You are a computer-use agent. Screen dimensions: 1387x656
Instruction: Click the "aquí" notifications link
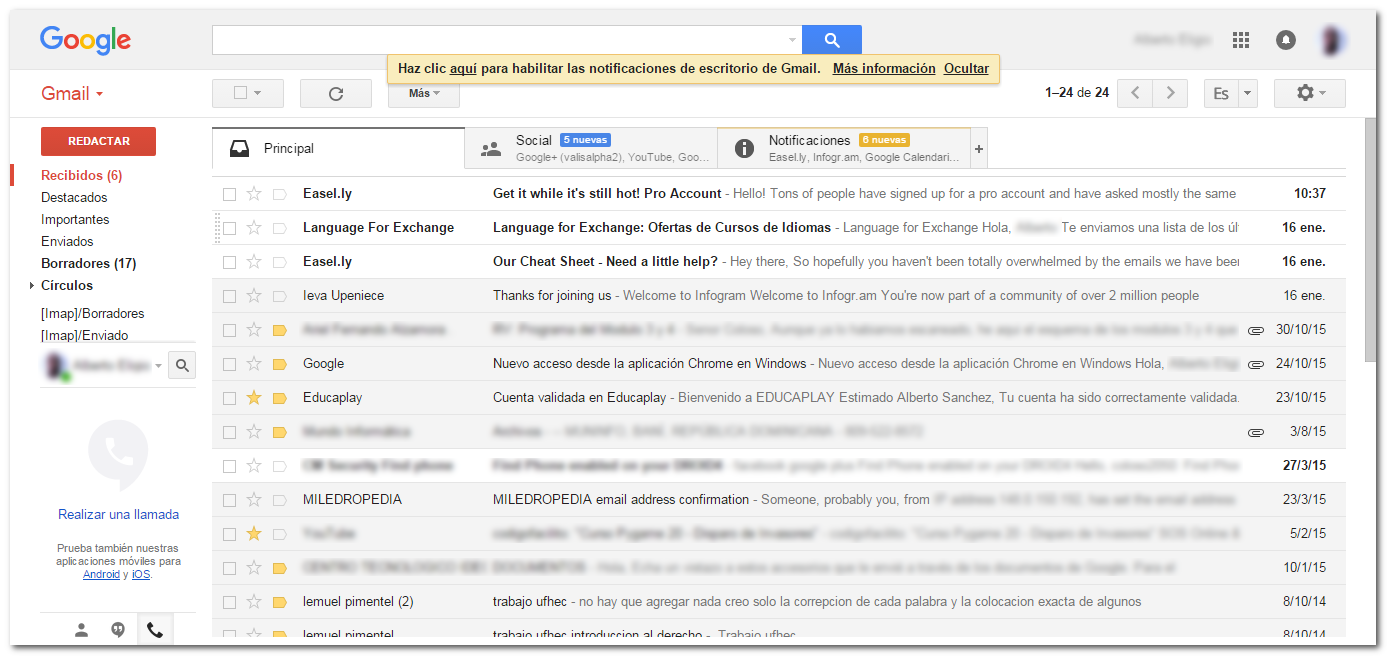point(463,68)
